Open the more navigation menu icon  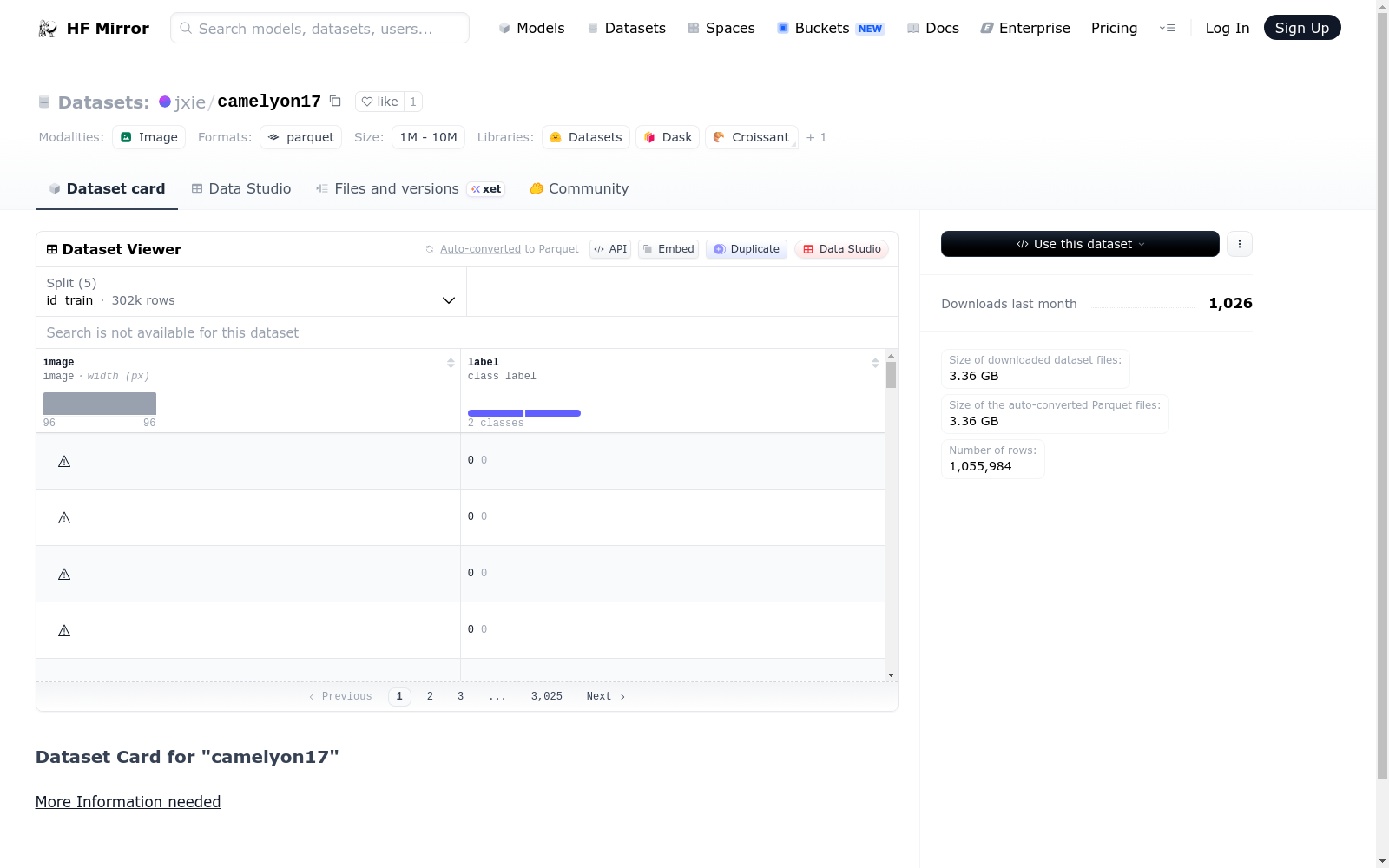[1167, 28]
